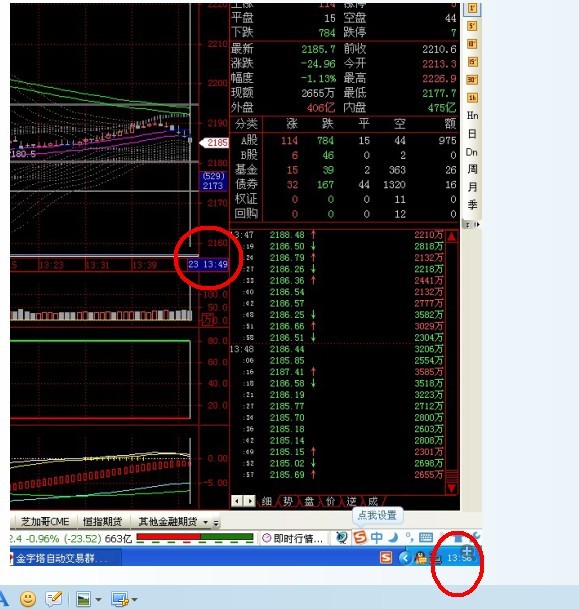Switch to weekly 周 chart period
Viewport: 579px width, 609px height.
click(x=472, y=169)
